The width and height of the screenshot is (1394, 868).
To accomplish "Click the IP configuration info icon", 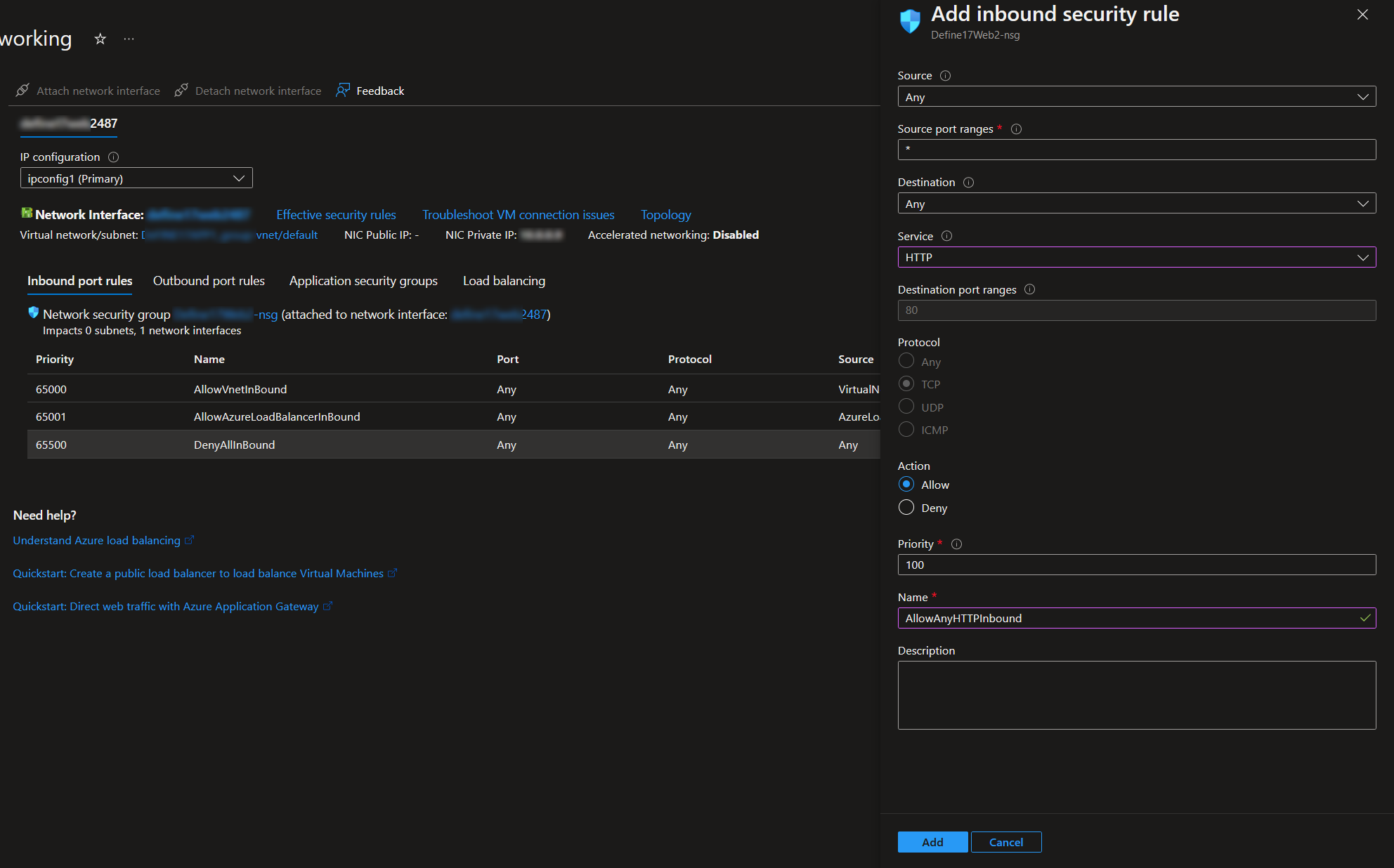I will tap(113, 157).
